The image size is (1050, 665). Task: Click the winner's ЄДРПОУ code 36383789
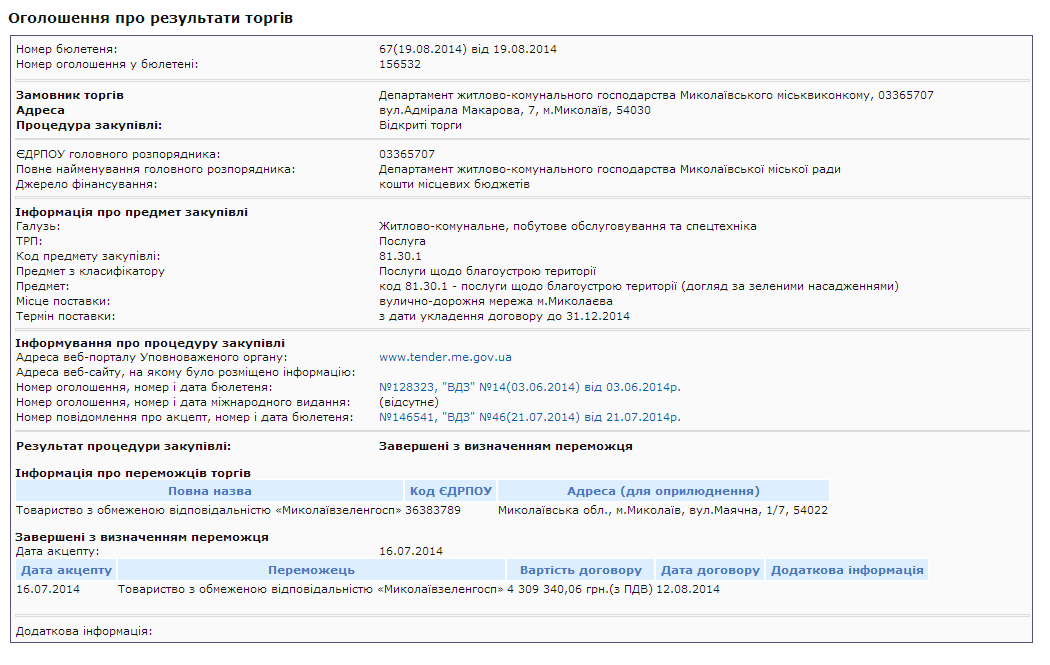pos(433,510)
